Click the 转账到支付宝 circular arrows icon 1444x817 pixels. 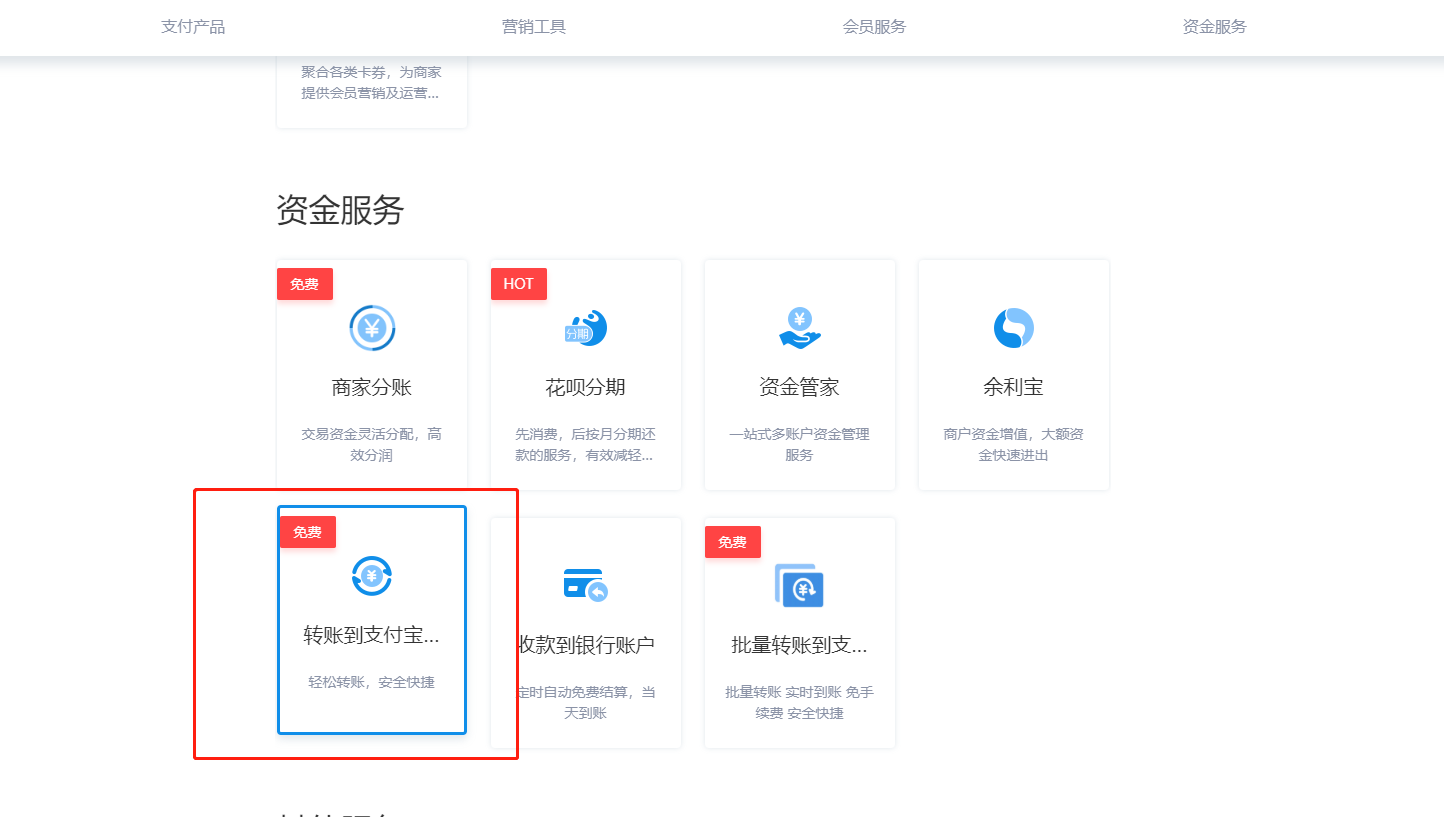(372, 576)
